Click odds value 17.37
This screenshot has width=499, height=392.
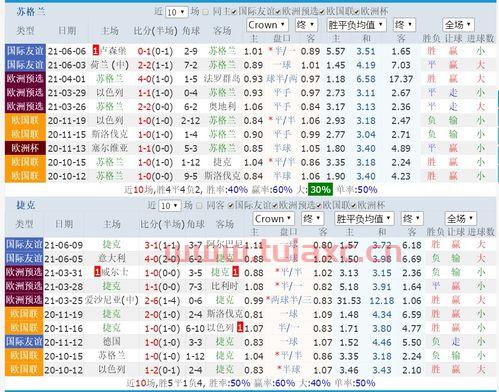(401, 79)
